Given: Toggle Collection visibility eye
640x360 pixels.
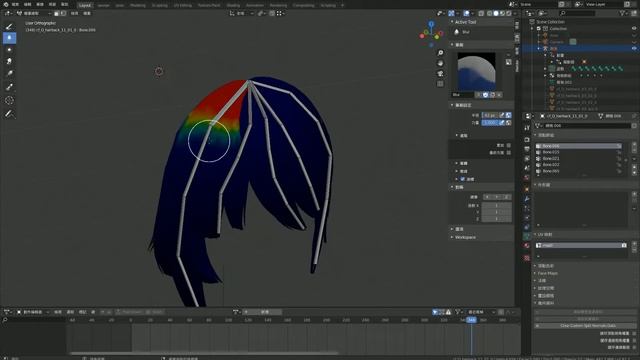Looking at the screenshot, I should (634, 29).
